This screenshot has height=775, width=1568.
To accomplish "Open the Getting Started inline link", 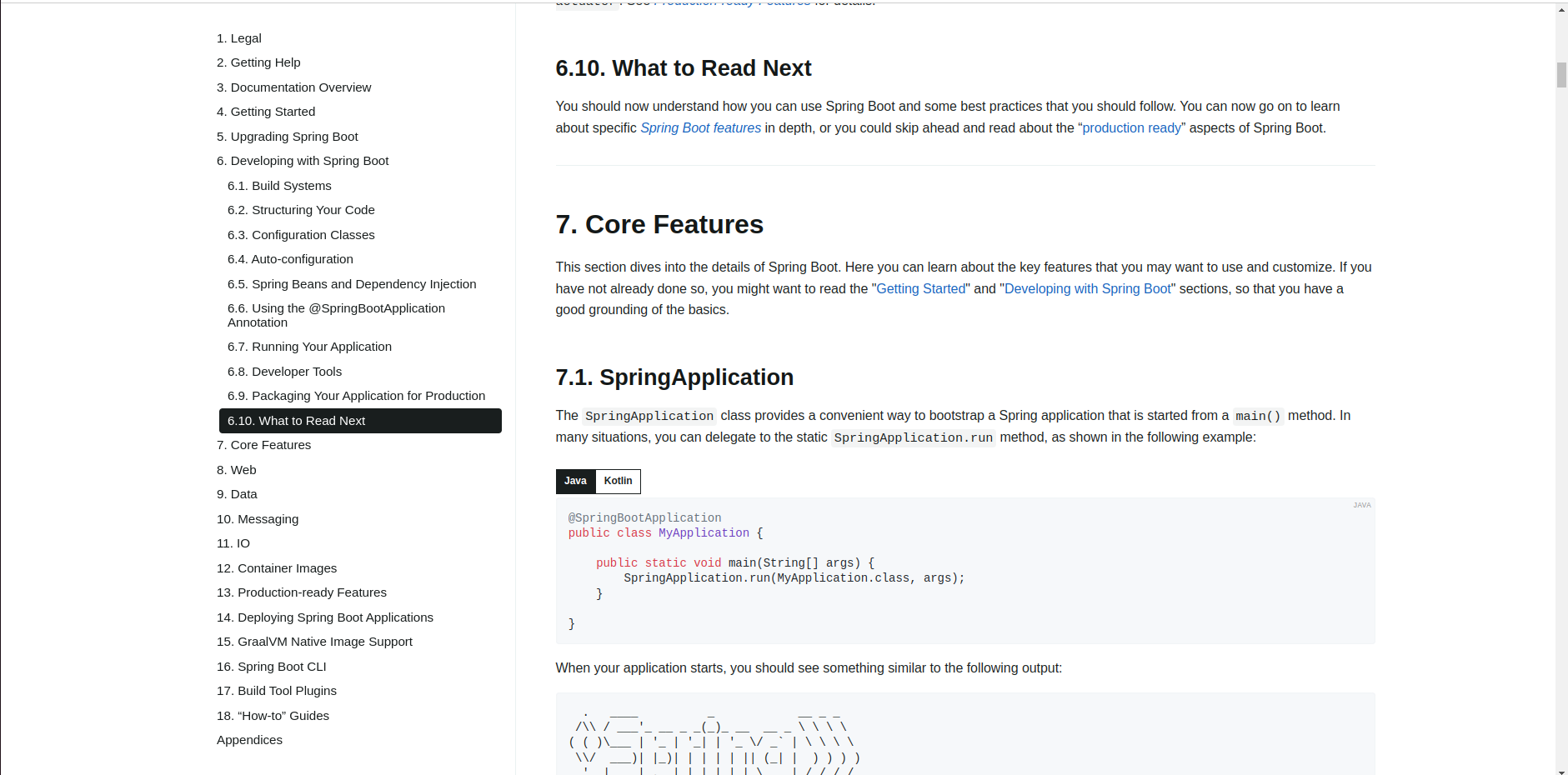I will (920, 288).
